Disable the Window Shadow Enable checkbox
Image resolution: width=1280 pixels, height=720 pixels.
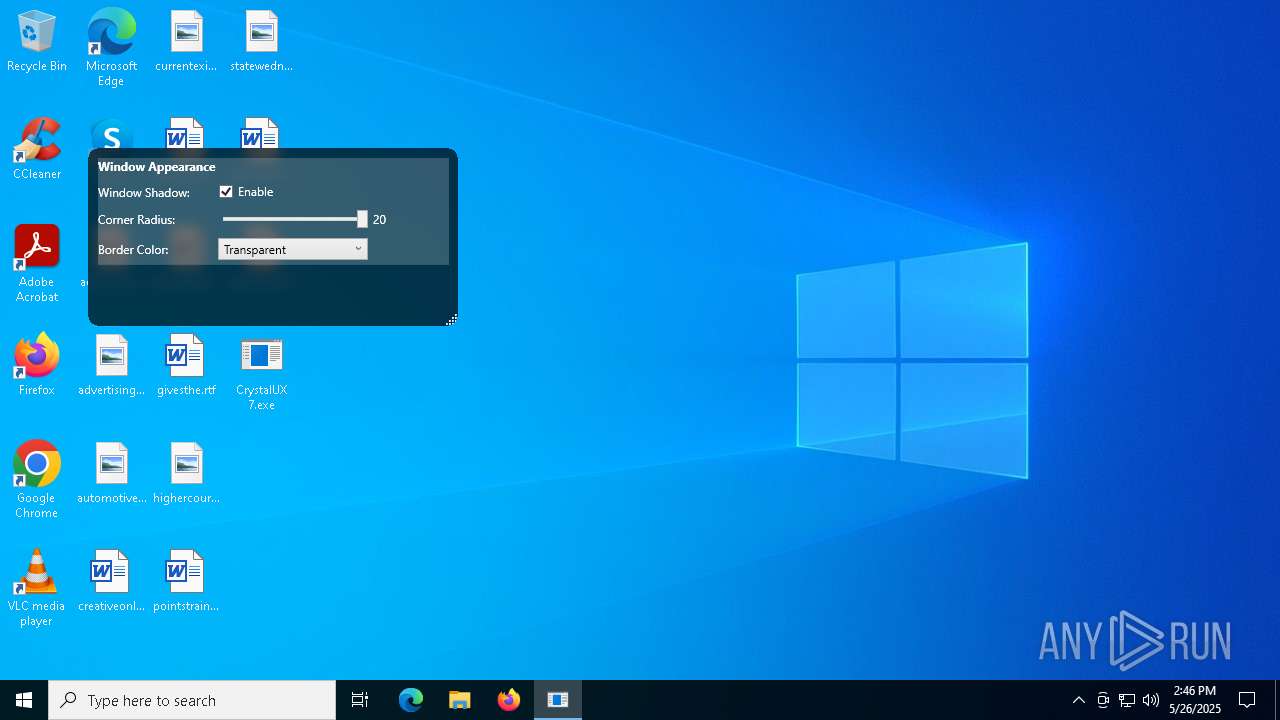point(226,192)
